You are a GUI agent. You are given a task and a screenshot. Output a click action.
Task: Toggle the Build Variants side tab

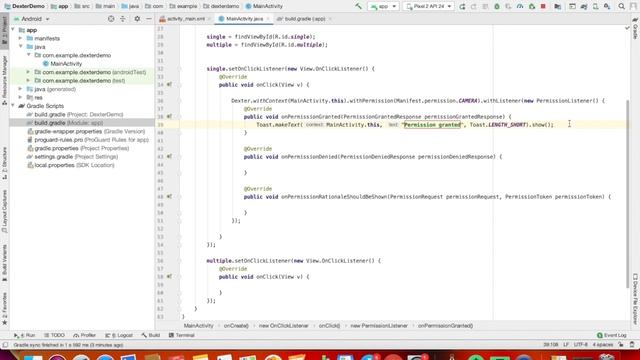pyautogui.click(x=4, y=263)
